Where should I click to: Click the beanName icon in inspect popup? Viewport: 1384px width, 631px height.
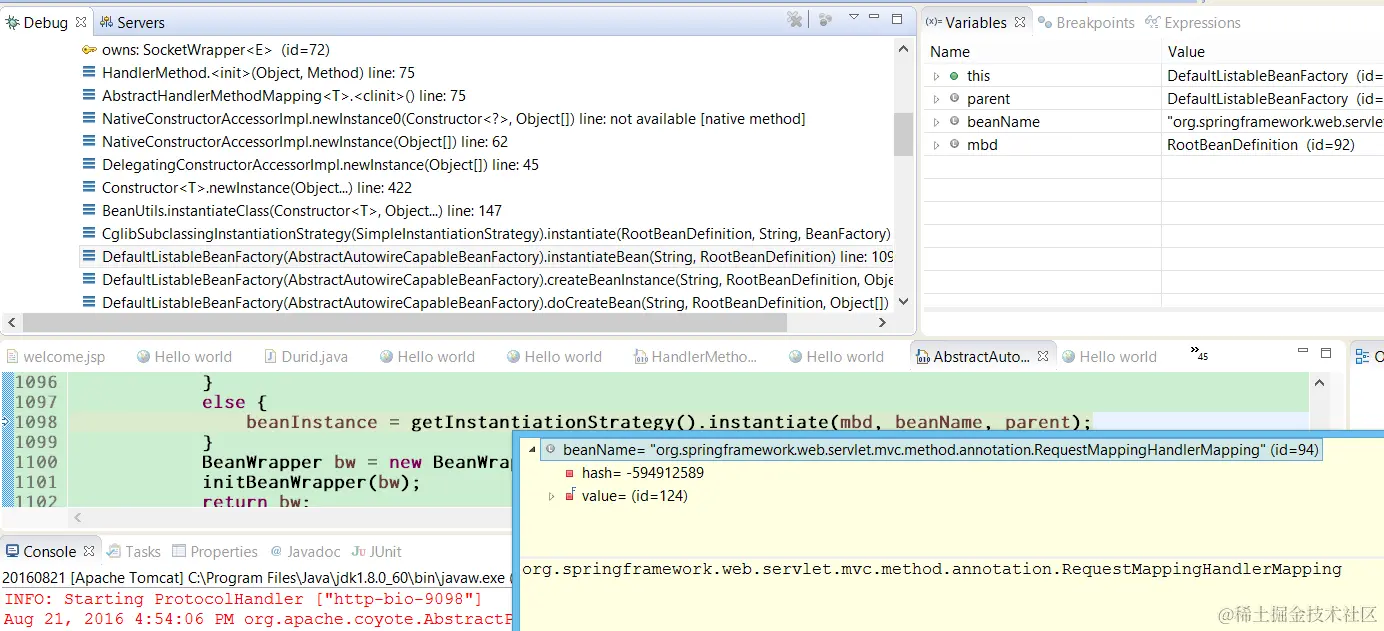pyautogui.click(x=550, y=450)
